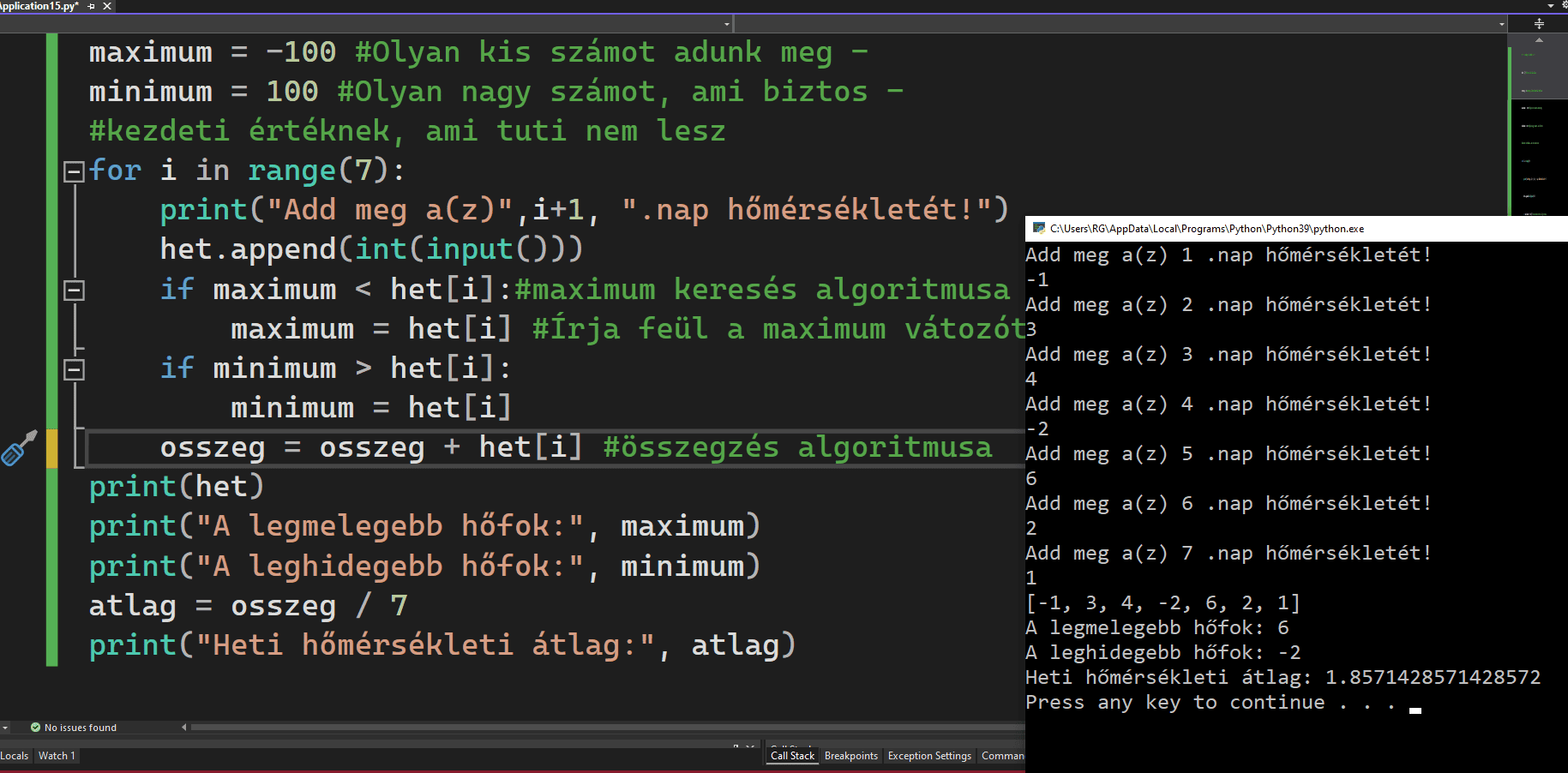Collapse the if maximum < het[i] block
The width and height of the screenshot is (1568, 773).
point(75,291)
